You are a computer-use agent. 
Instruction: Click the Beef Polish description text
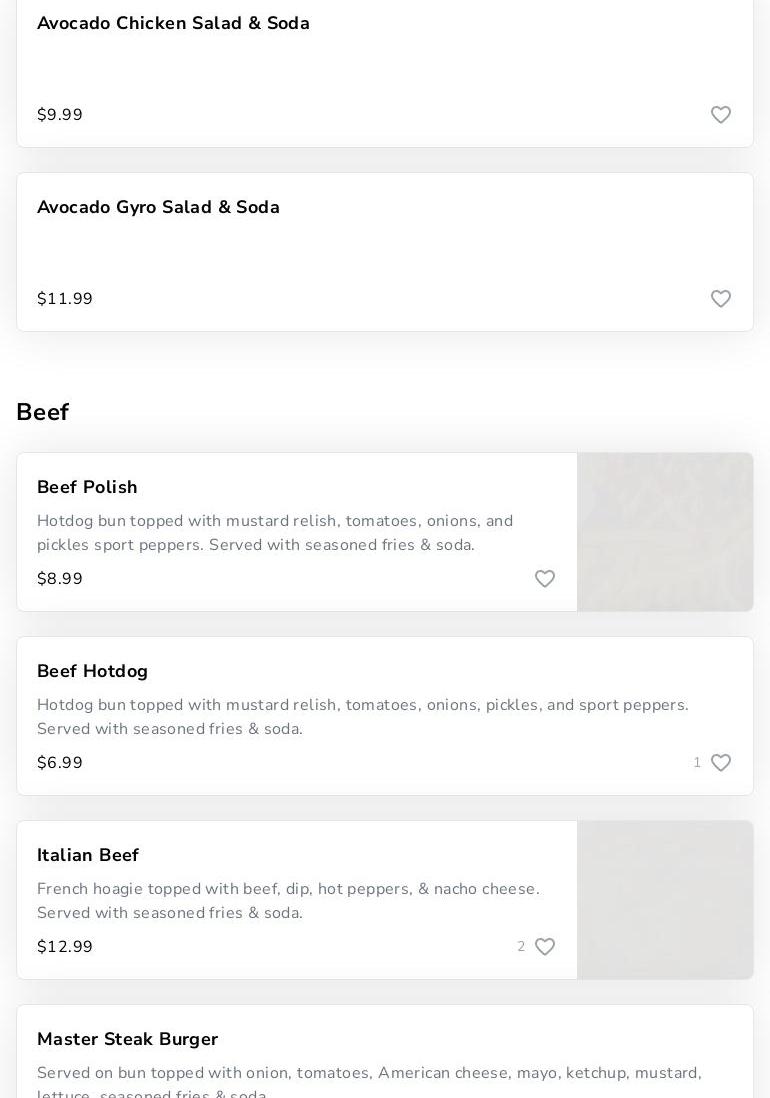click(x=275, y=533)
